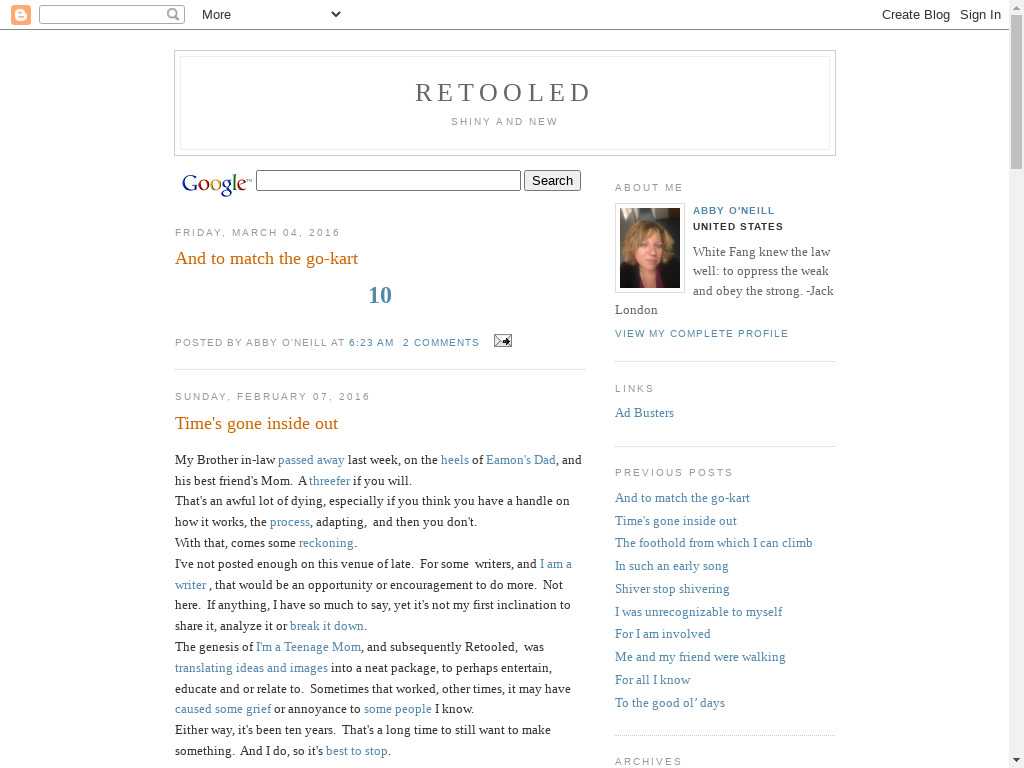Click the Google logo beside search box

click(x=215, y=183)
